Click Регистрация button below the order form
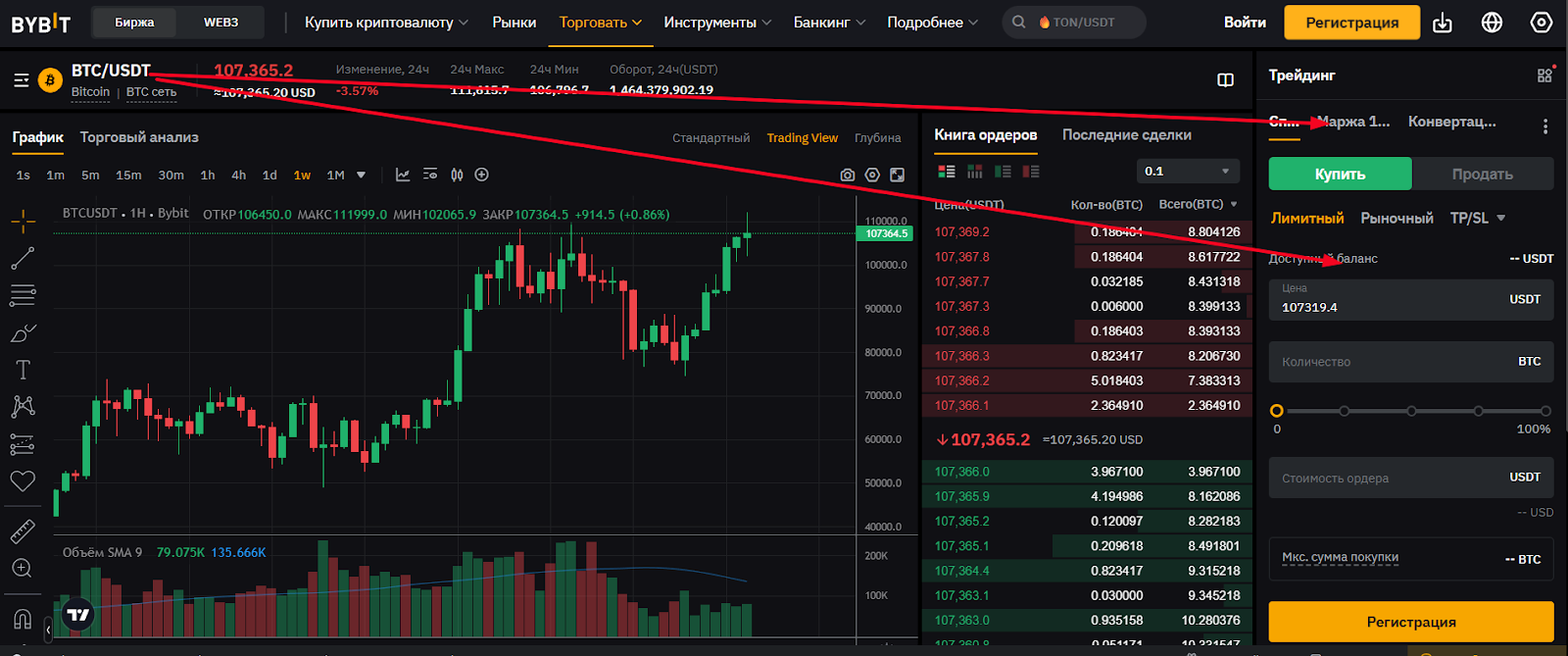 point(1411,622)
